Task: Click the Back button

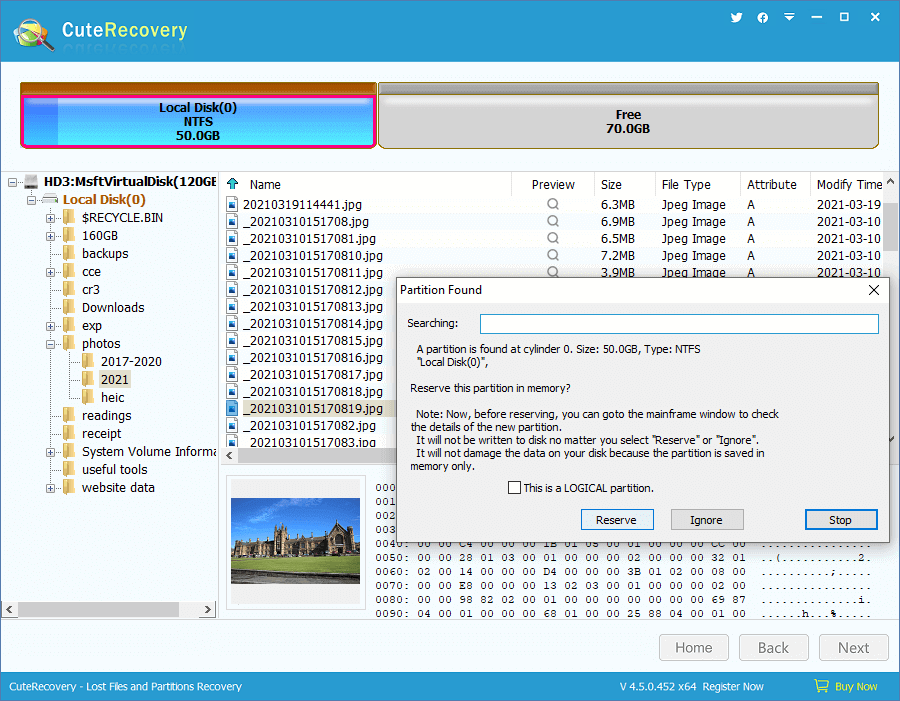Action: coord(773,648)
